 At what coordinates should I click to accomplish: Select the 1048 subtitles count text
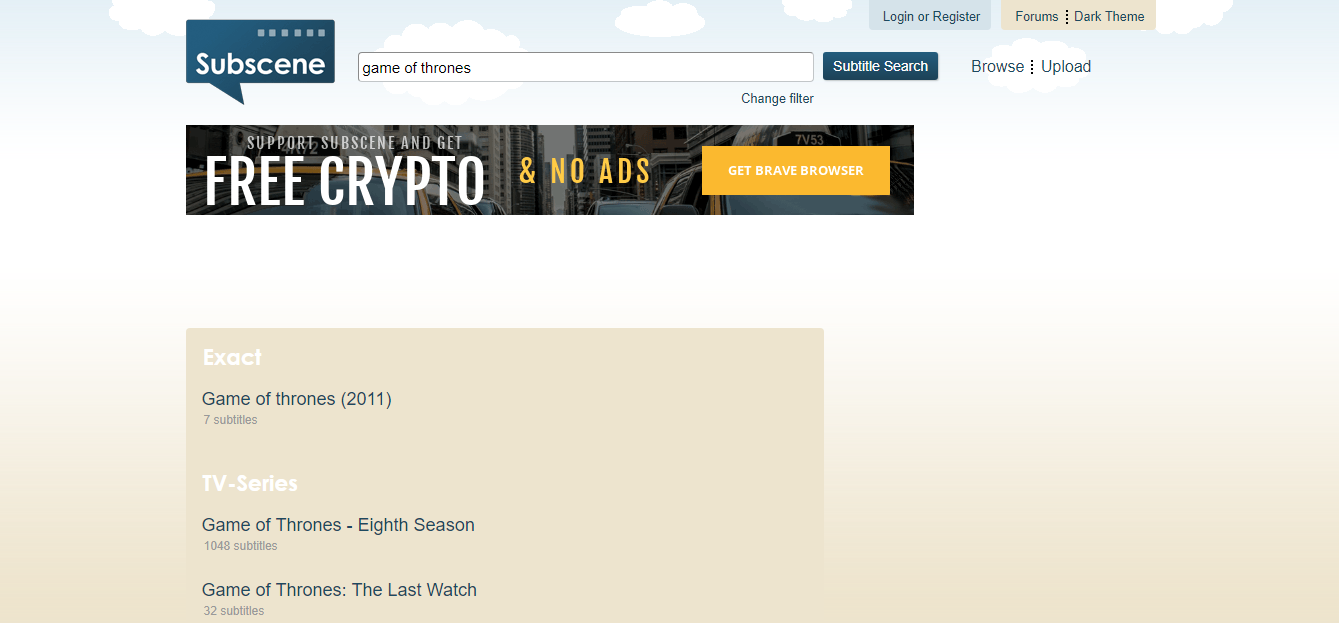click(241, 546)
